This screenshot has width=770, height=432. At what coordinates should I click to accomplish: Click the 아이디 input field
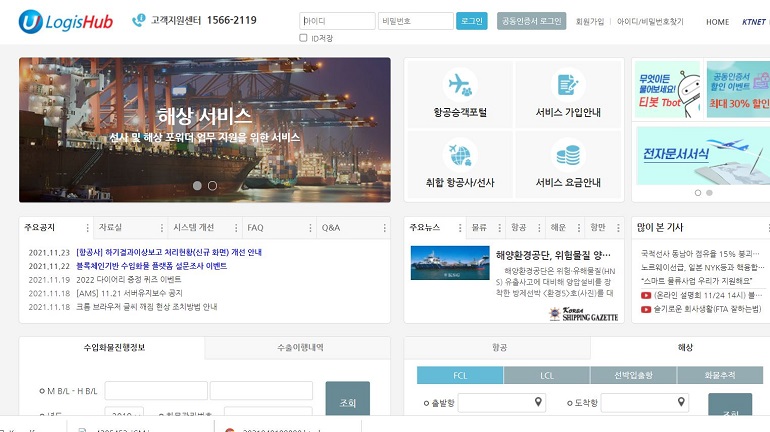(x=337, y=21)
